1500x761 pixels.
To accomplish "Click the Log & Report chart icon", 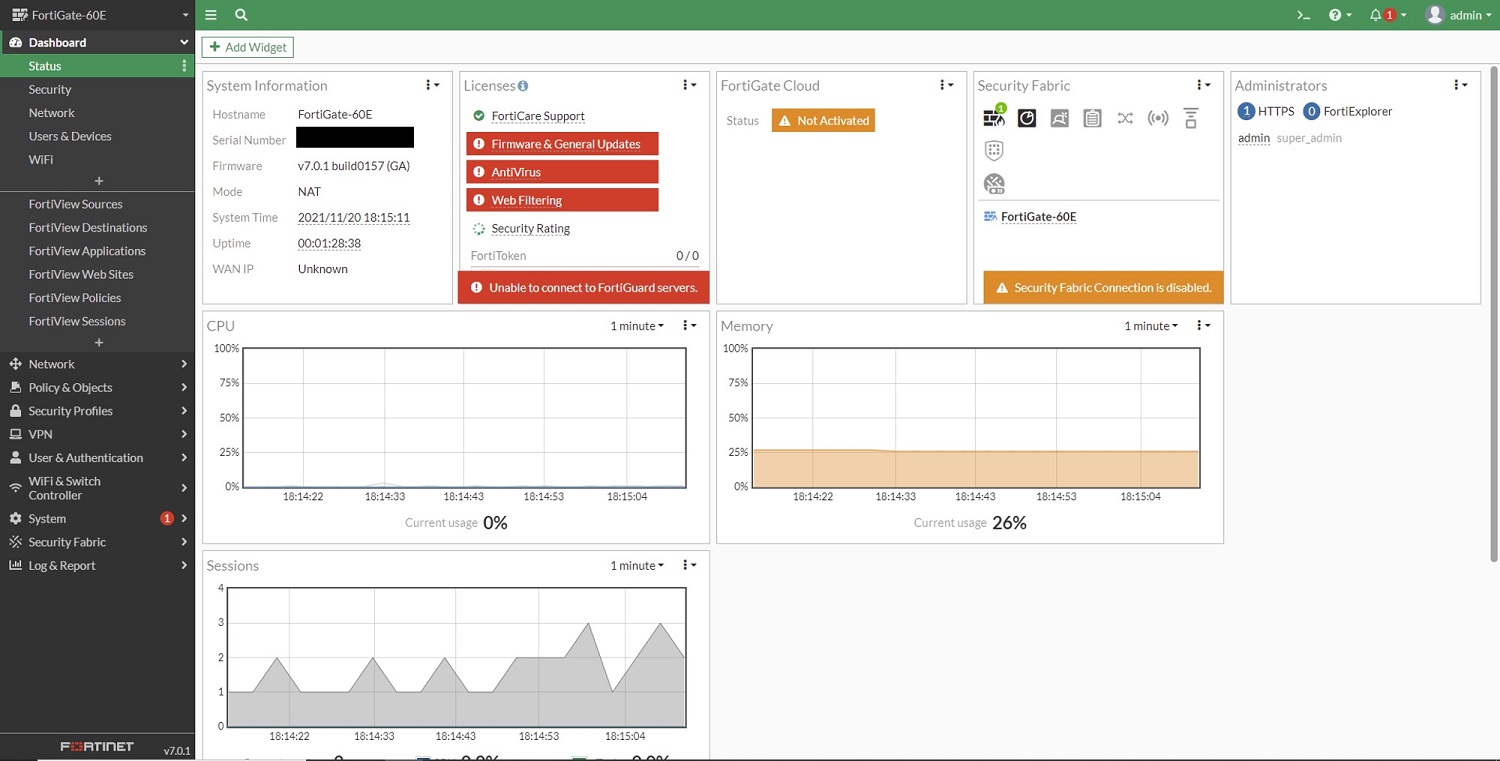I will [15, 565].
